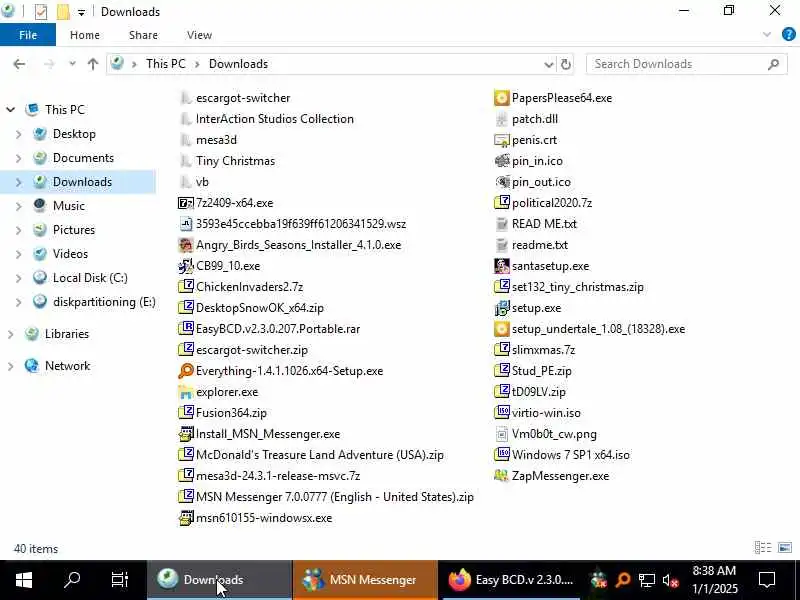Select Videos in the navigation pane

click(70, 254)
